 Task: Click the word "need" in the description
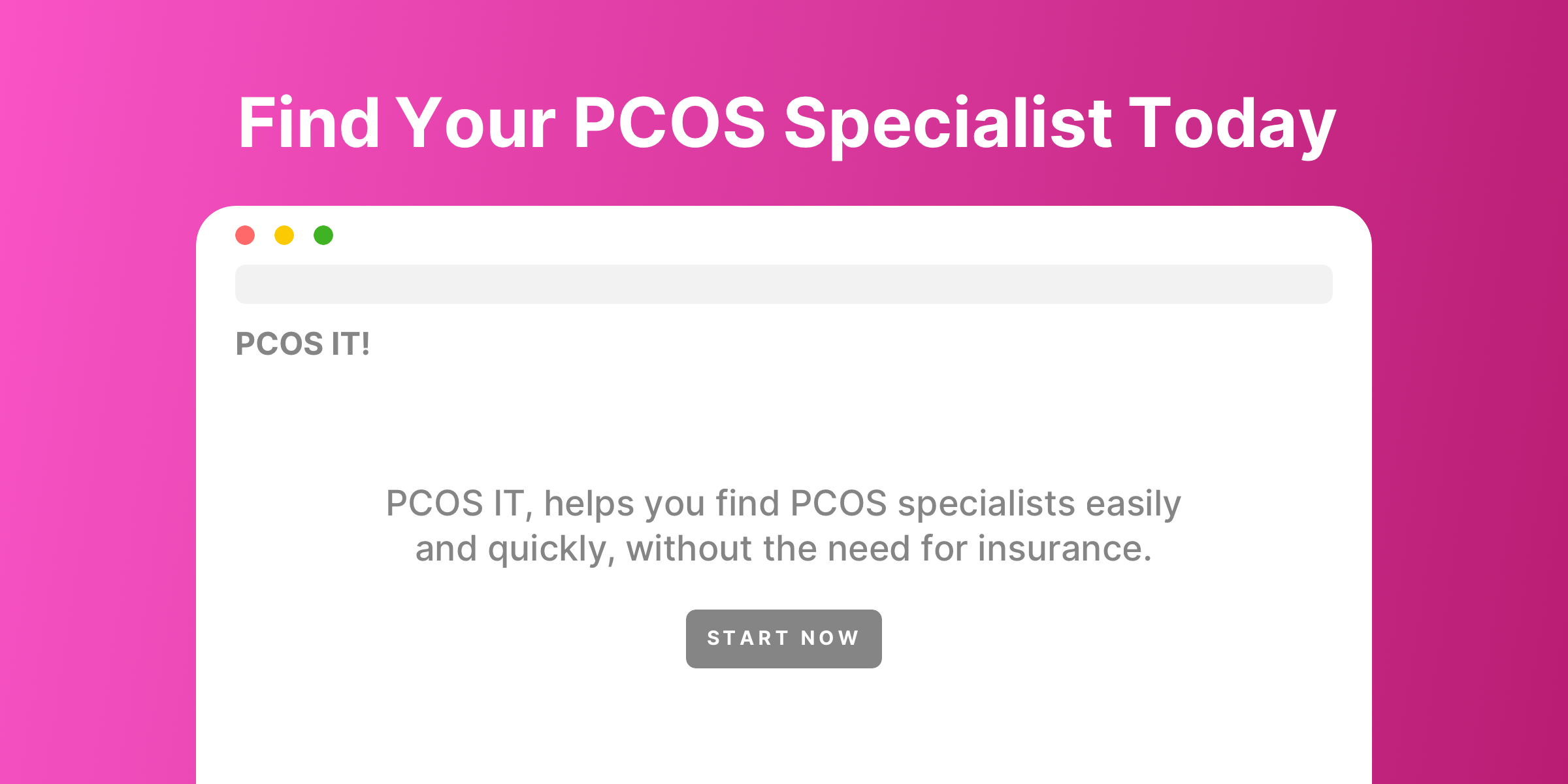click(x=868, y=549)
